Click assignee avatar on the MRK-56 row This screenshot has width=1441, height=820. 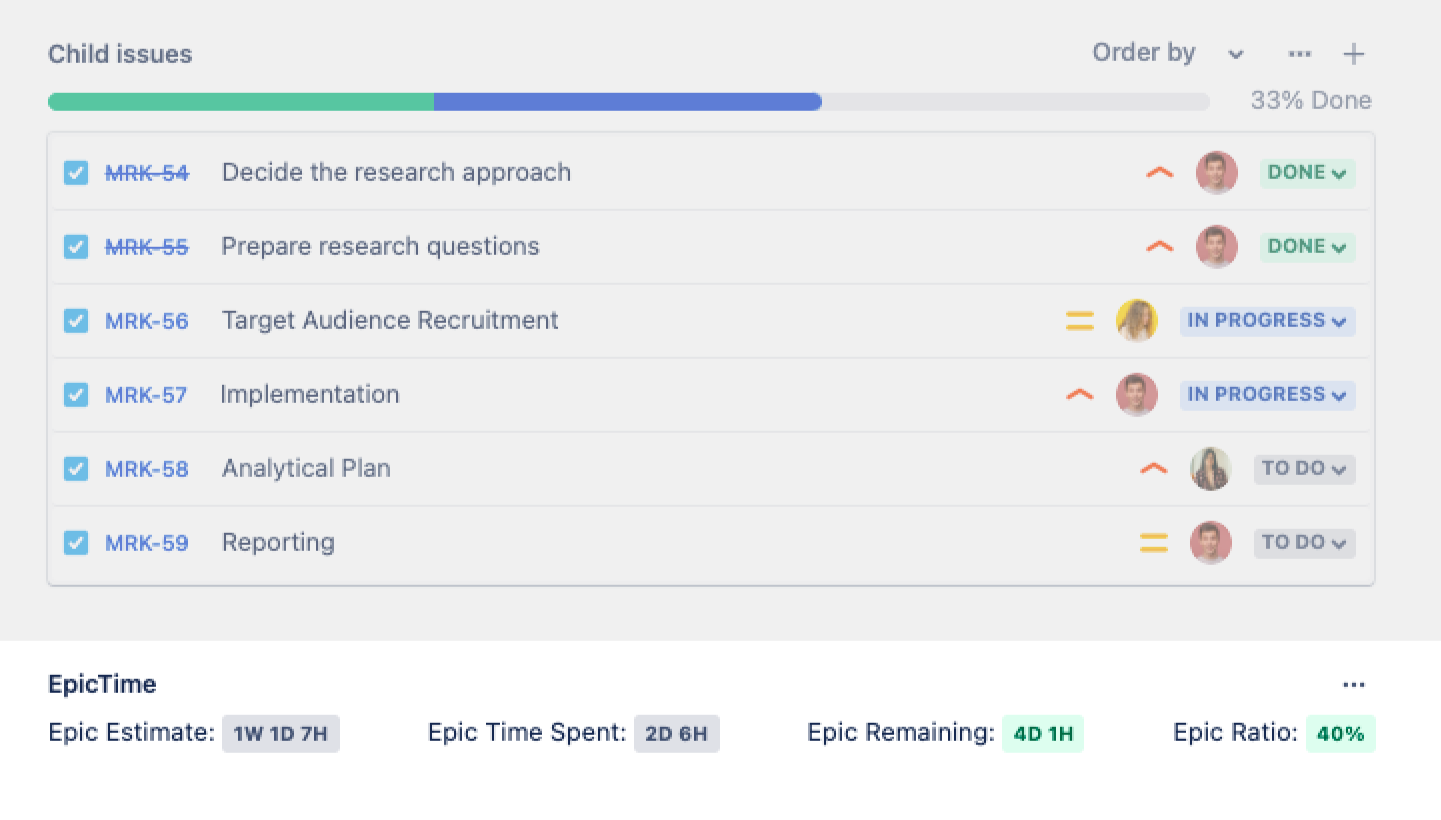[1137, 321]
